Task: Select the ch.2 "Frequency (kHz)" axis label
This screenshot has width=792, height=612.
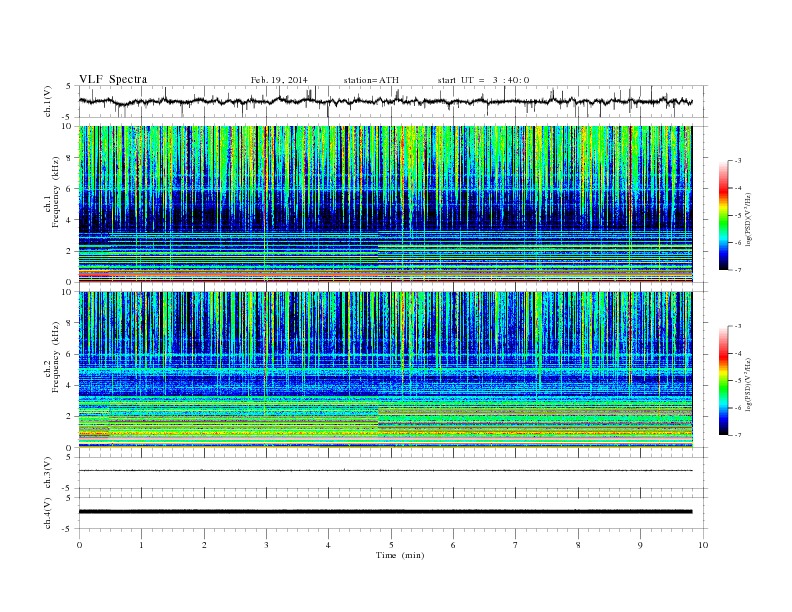Action: (x=56, y=356)
